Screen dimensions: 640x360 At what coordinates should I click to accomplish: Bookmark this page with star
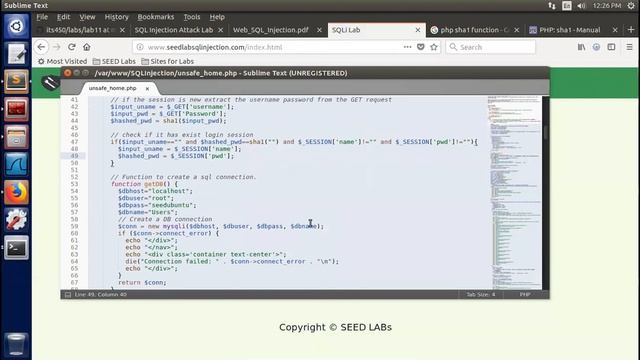tap(434, 47)
